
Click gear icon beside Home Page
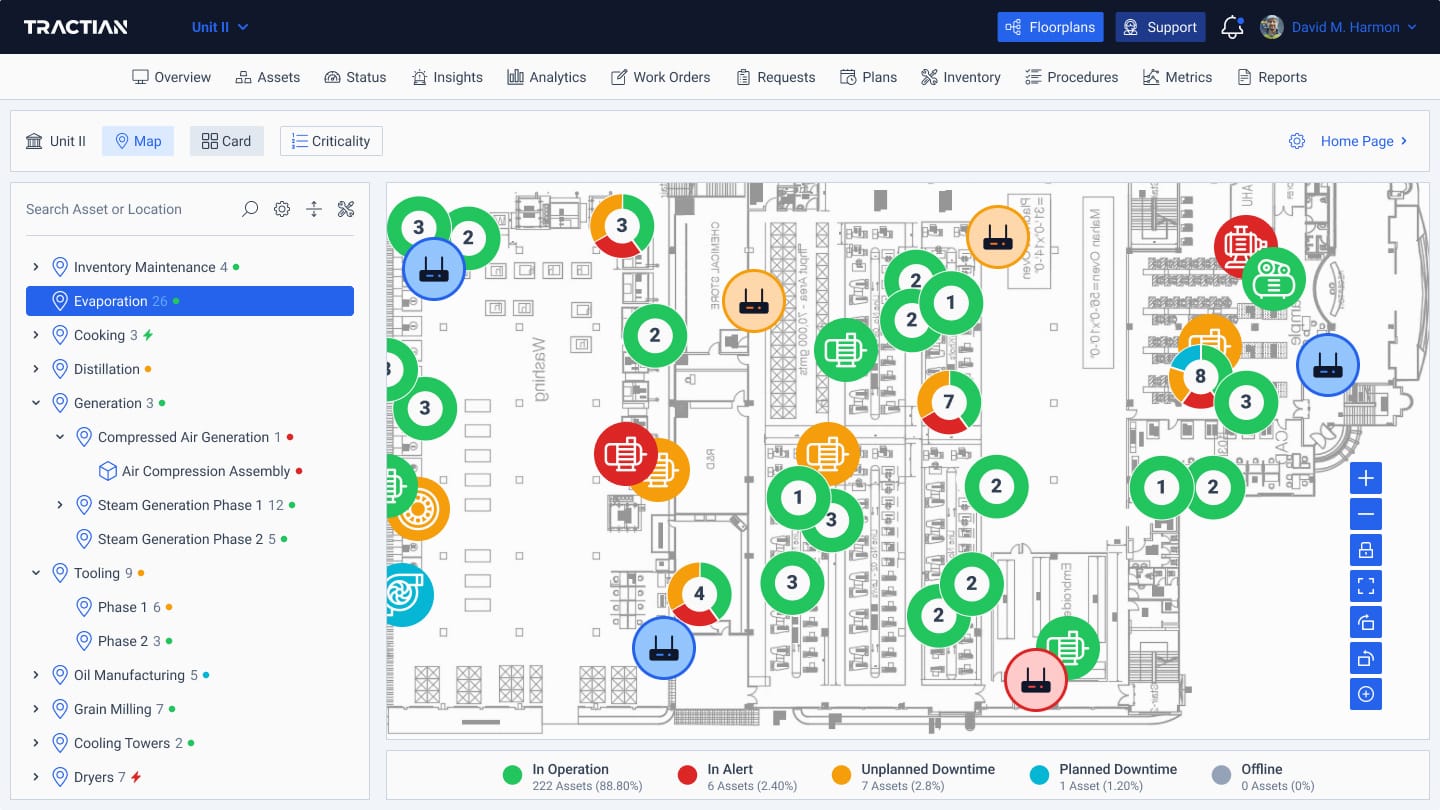1297,141
